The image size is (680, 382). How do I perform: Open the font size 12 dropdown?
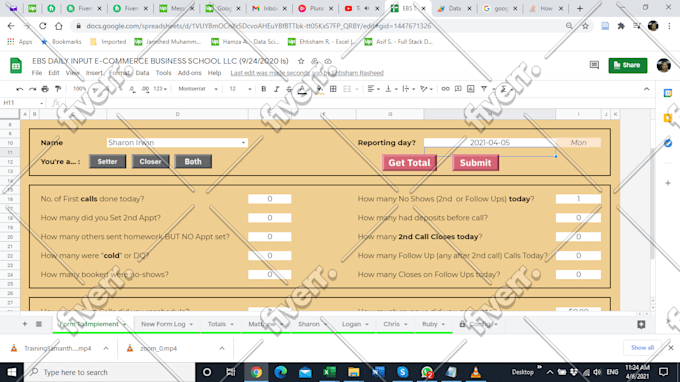click(x=240, y=89)
